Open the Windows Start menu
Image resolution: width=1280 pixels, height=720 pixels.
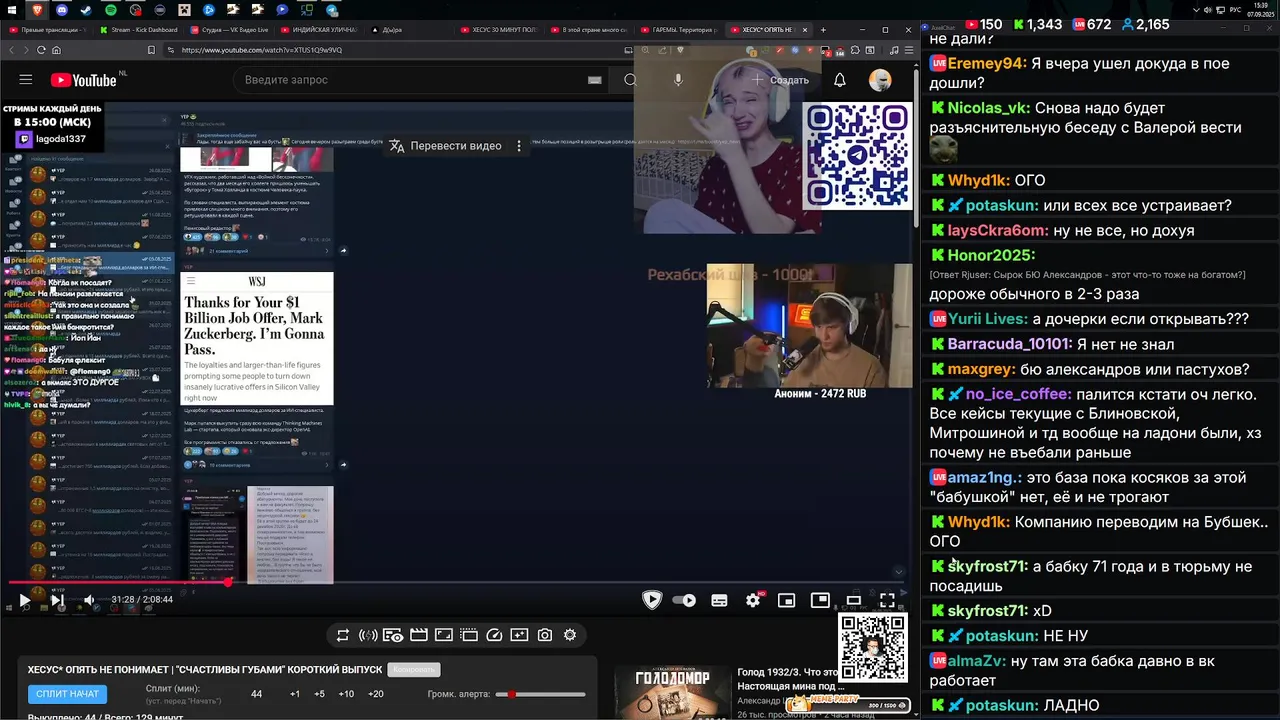12,10
